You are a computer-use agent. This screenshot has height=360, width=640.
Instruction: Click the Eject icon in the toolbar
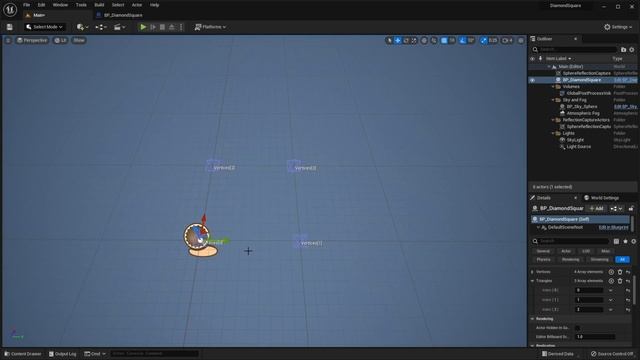tap(172, 27)
